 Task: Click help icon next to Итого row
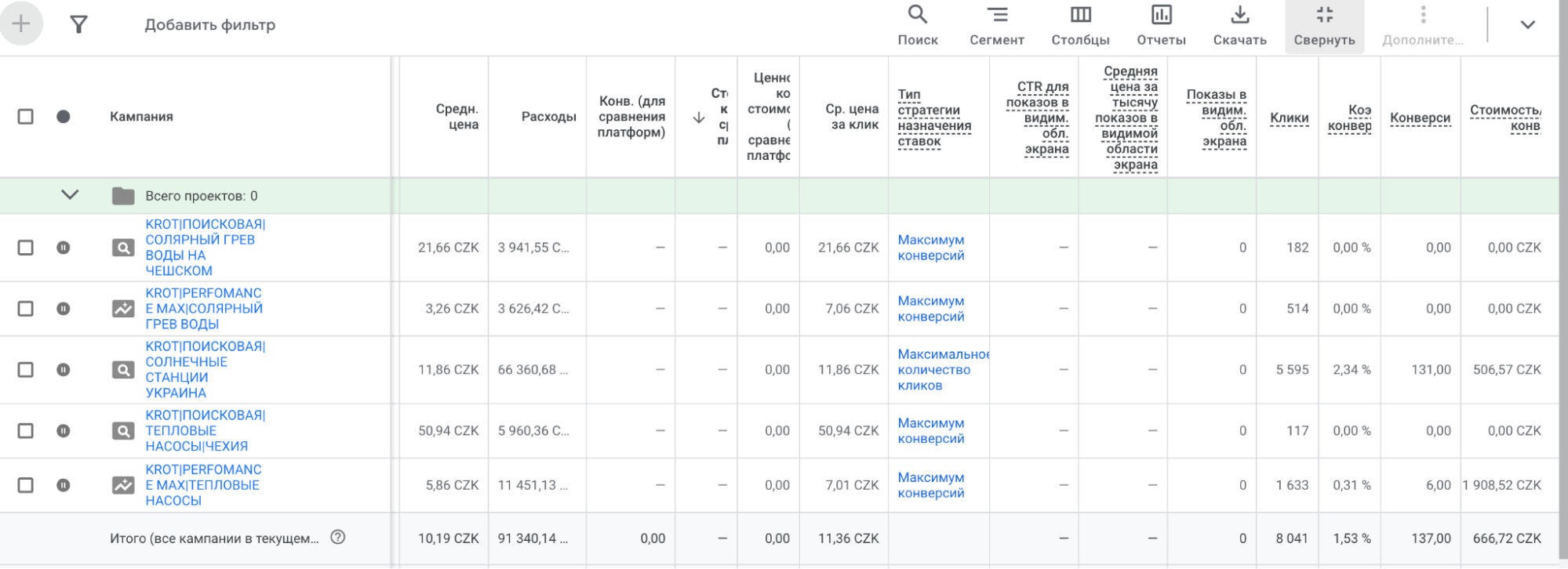click(x=338, y=538)
